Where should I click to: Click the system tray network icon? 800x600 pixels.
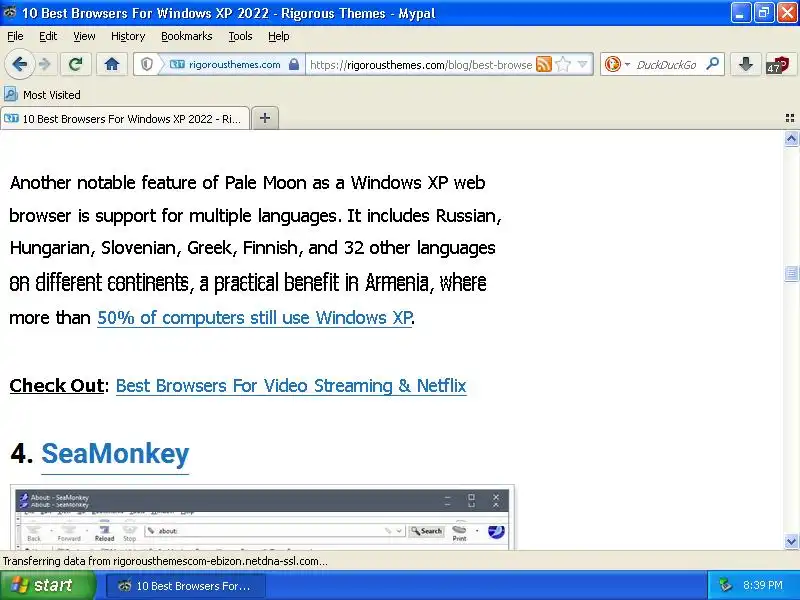(x=725, y=585)
